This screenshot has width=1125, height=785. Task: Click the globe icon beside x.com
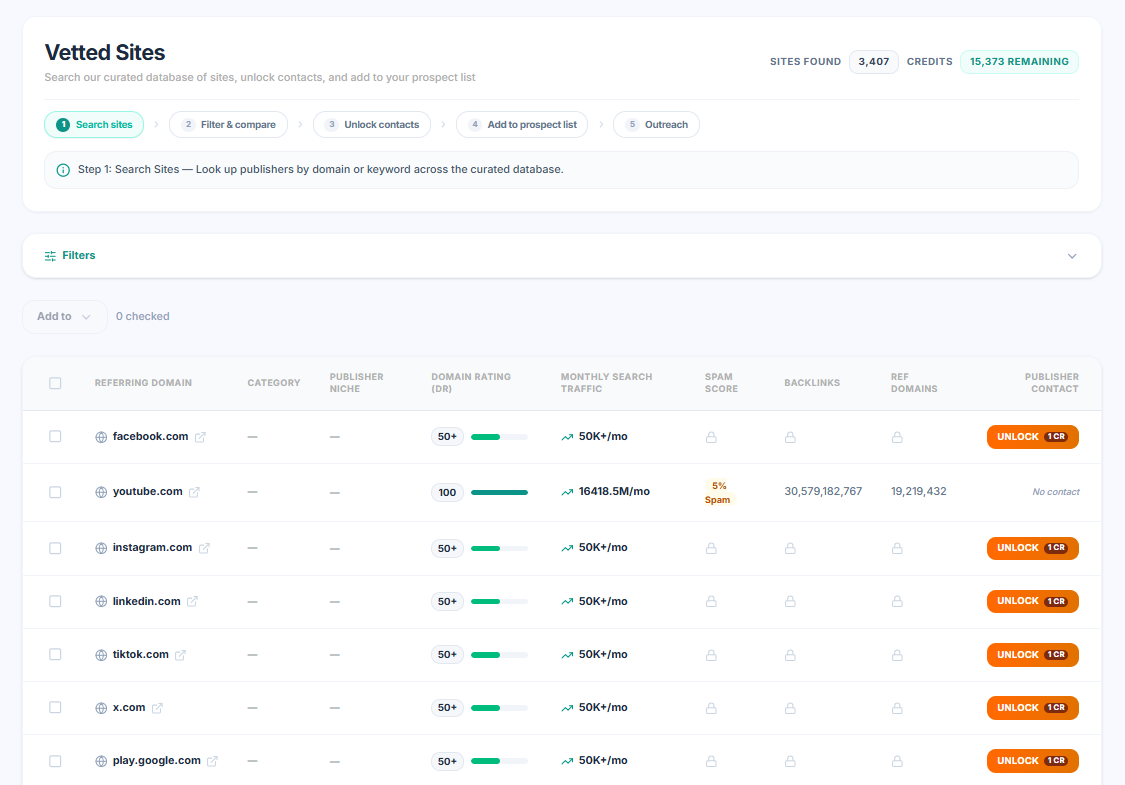(101, 708)
